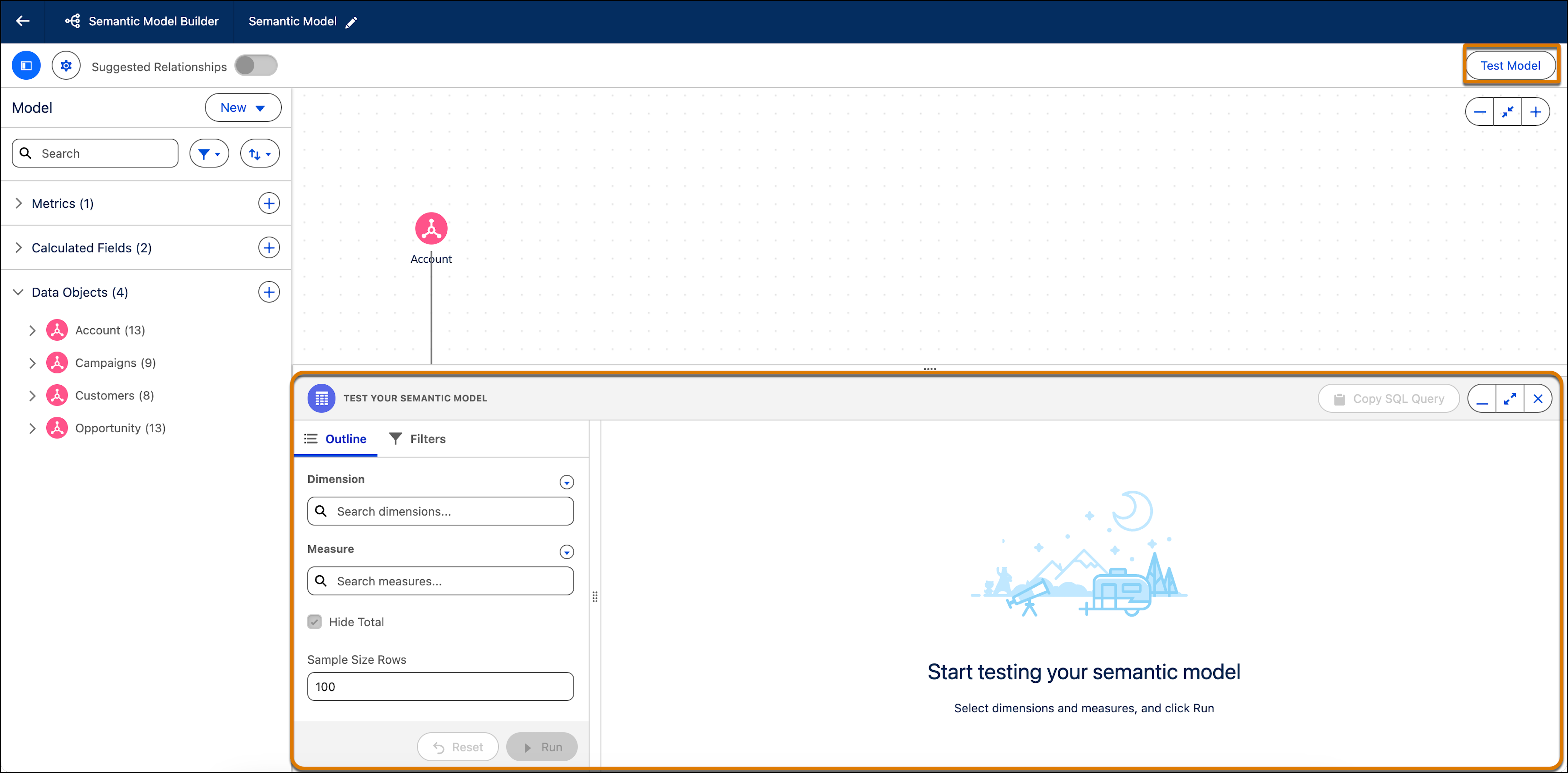Switch to the Filters tab

pyautogui.click(x=418, y=439)
